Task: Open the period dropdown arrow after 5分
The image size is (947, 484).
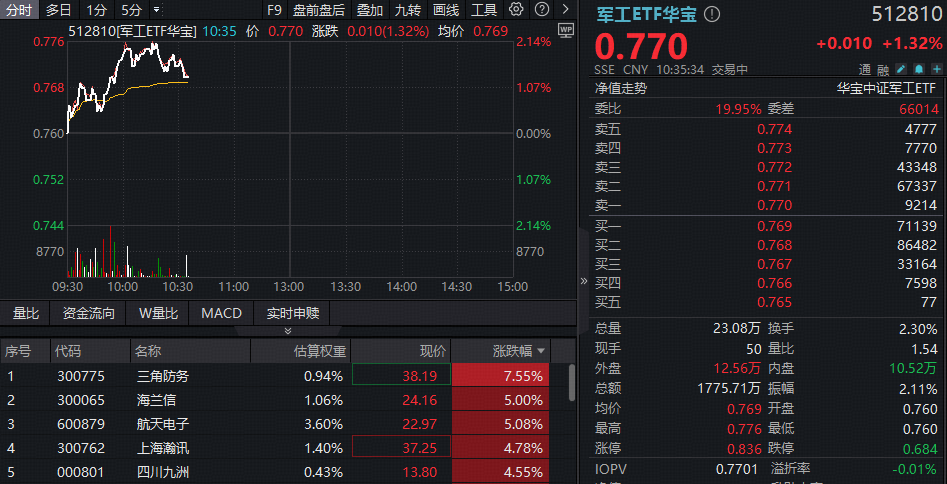Action: click(157, 10)
